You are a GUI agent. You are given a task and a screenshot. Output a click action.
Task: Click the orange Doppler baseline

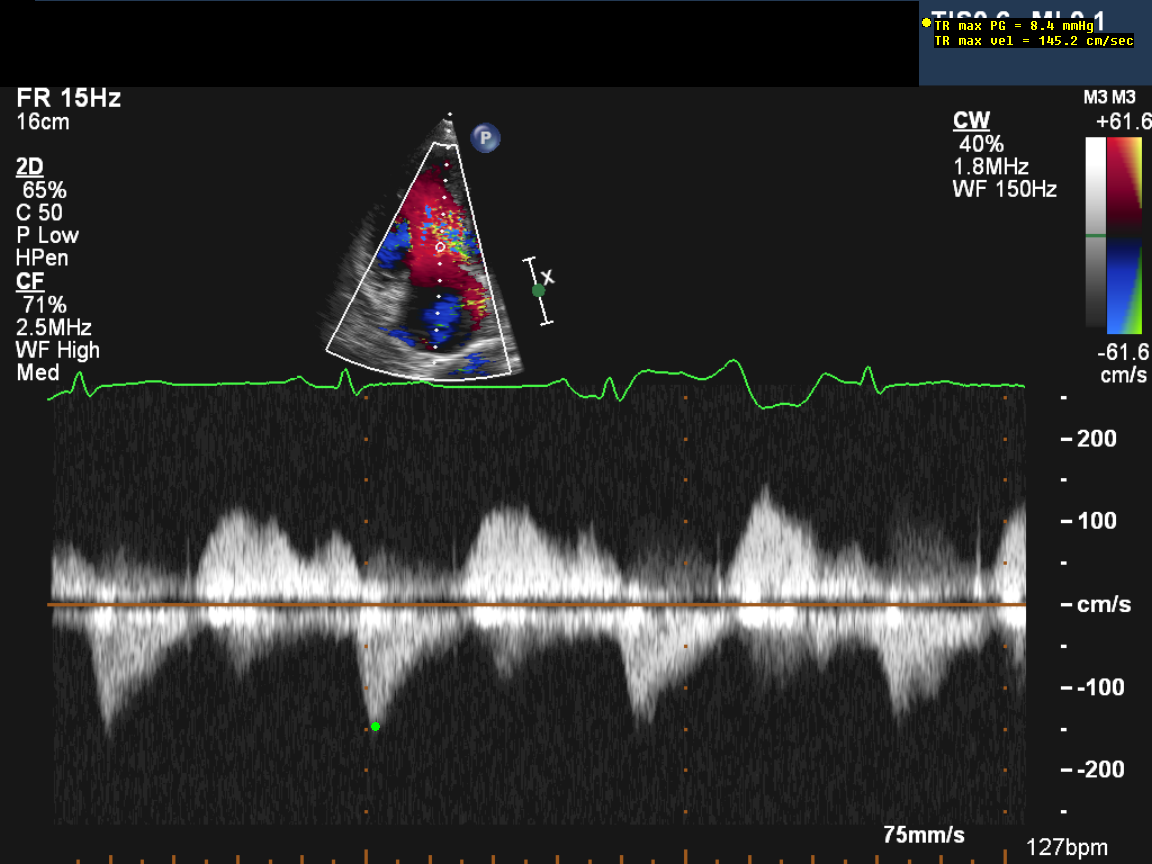click(540, 605)
